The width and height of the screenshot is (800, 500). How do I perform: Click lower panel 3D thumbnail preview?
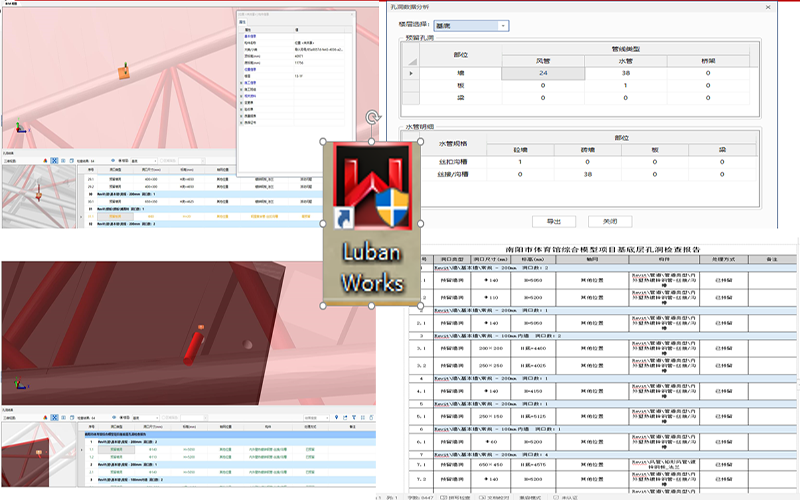point(39,454)
